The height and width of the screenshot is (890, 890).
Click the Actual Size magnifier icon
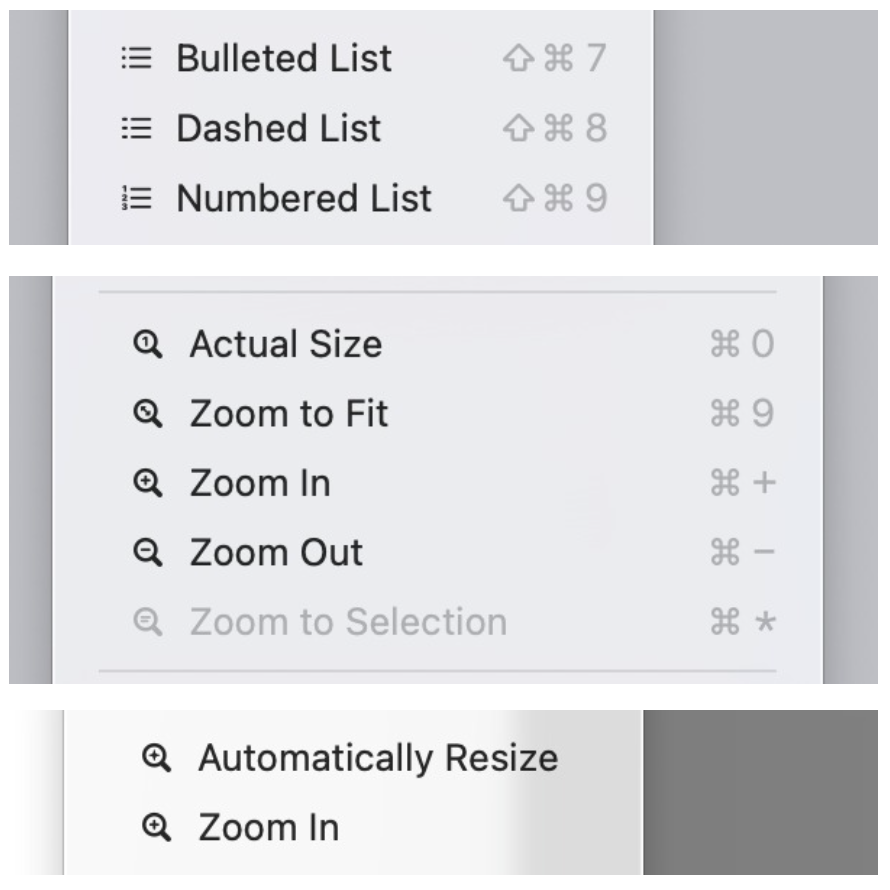tap(147, 345)
